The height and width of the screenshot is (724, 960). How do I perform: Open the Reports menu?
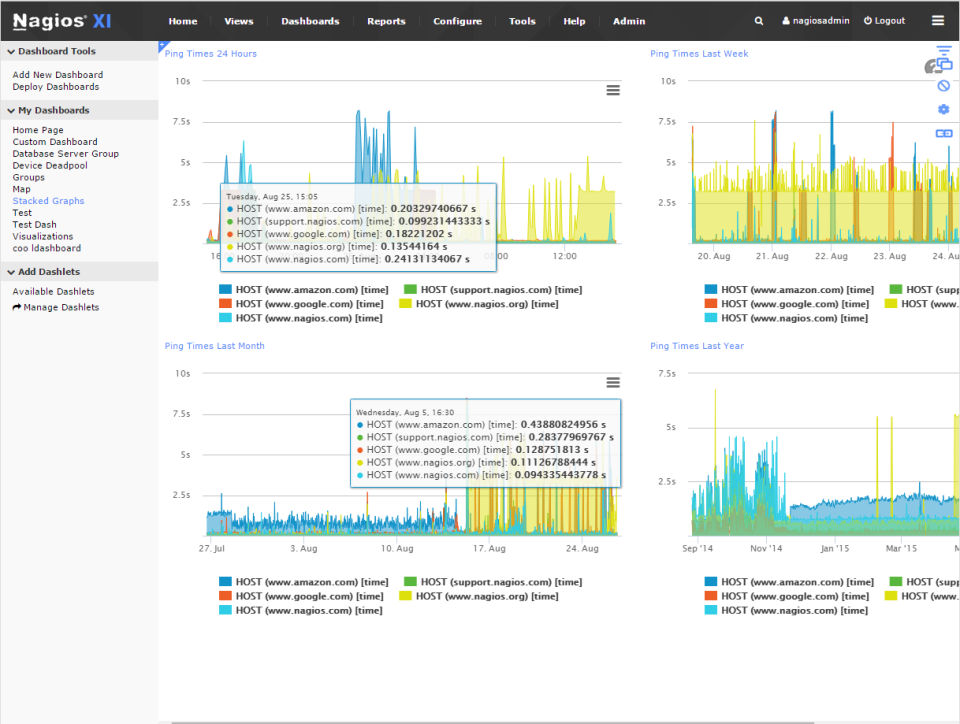point(386,21)
